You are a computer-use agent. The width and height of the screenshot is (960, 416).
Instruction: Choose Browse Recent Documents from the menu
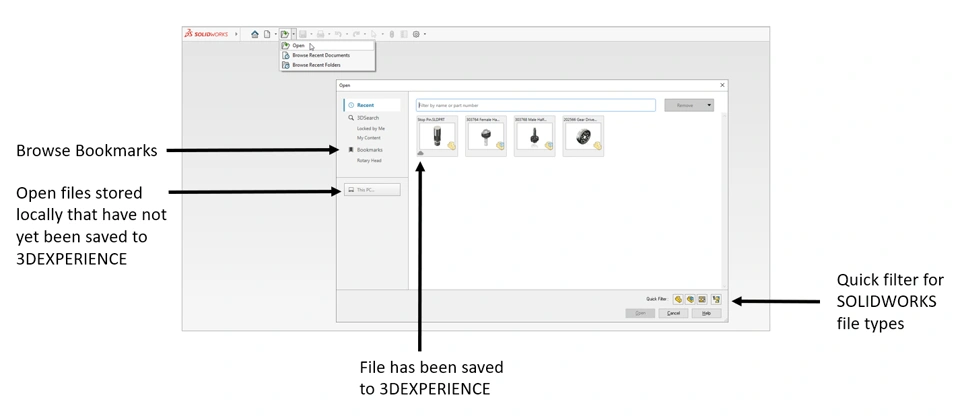327,55
